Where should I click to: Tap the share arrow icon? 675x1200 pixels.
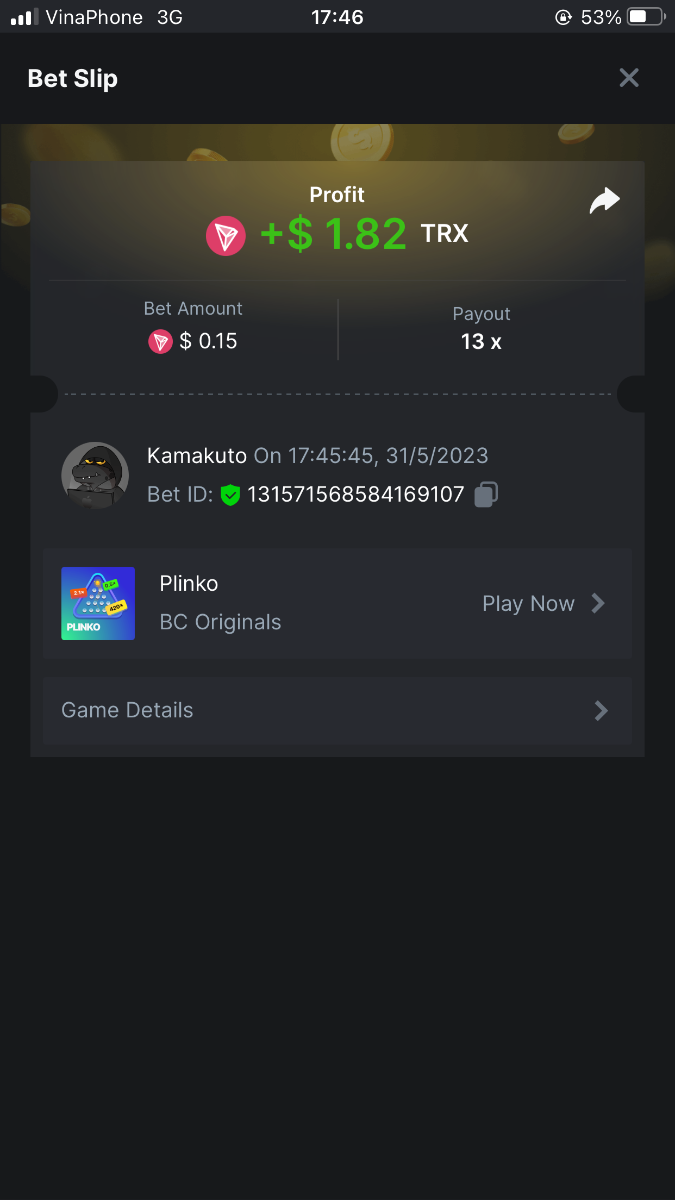(x=604, y=201)
